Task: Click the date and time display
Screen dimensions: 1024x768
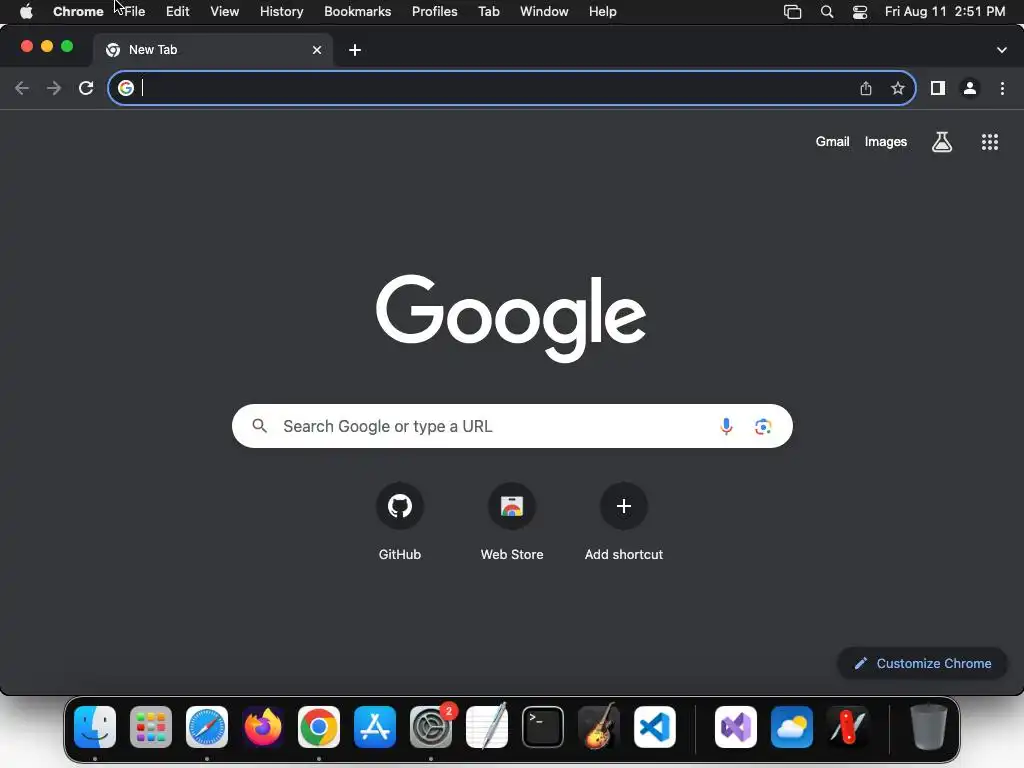Action: [x=945, y=12]
